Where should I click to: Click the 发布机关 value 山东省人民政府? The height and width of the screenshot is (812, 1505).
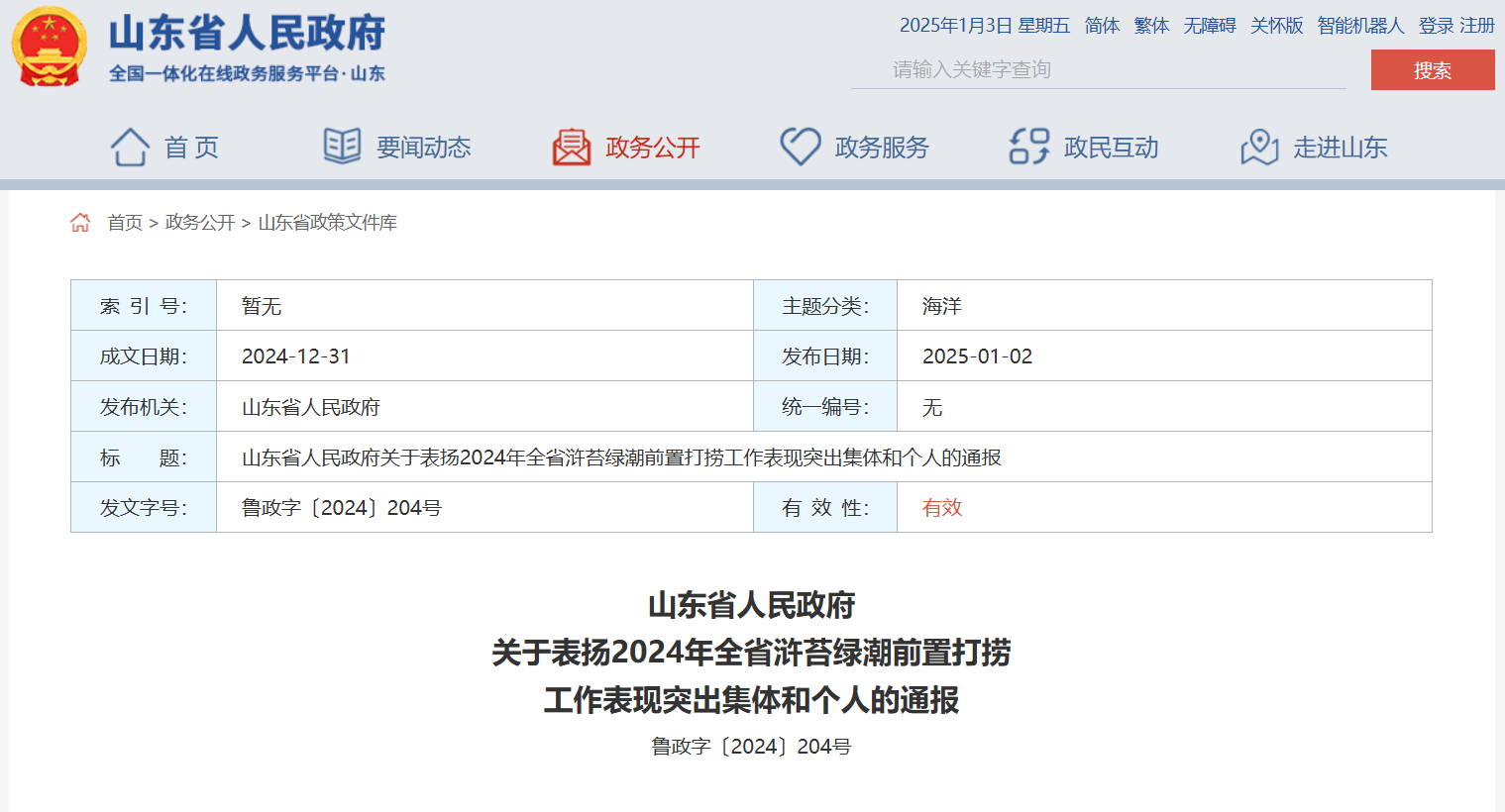tap(311, 407)
